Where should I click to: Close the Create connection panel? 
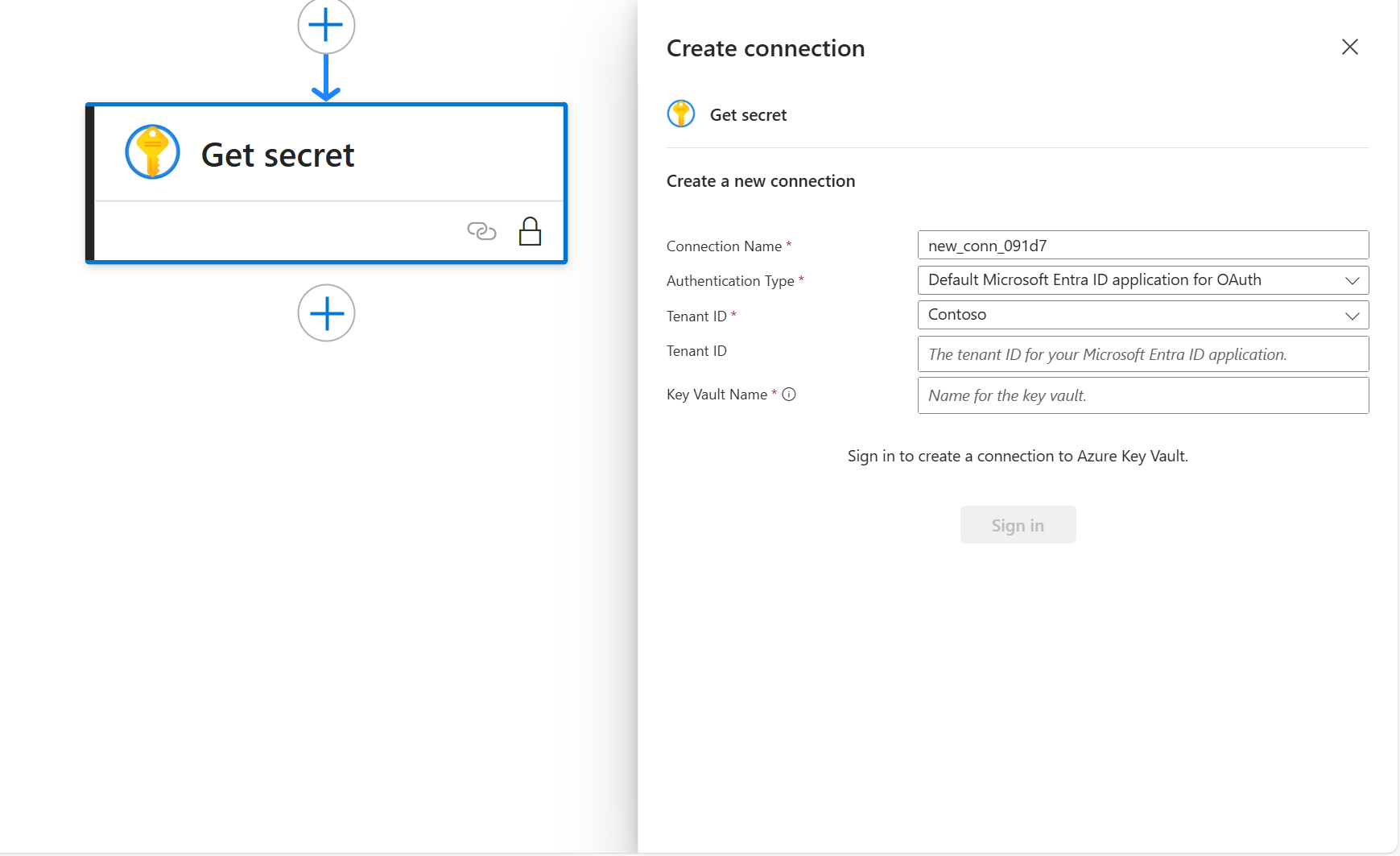click(1350, 47)
